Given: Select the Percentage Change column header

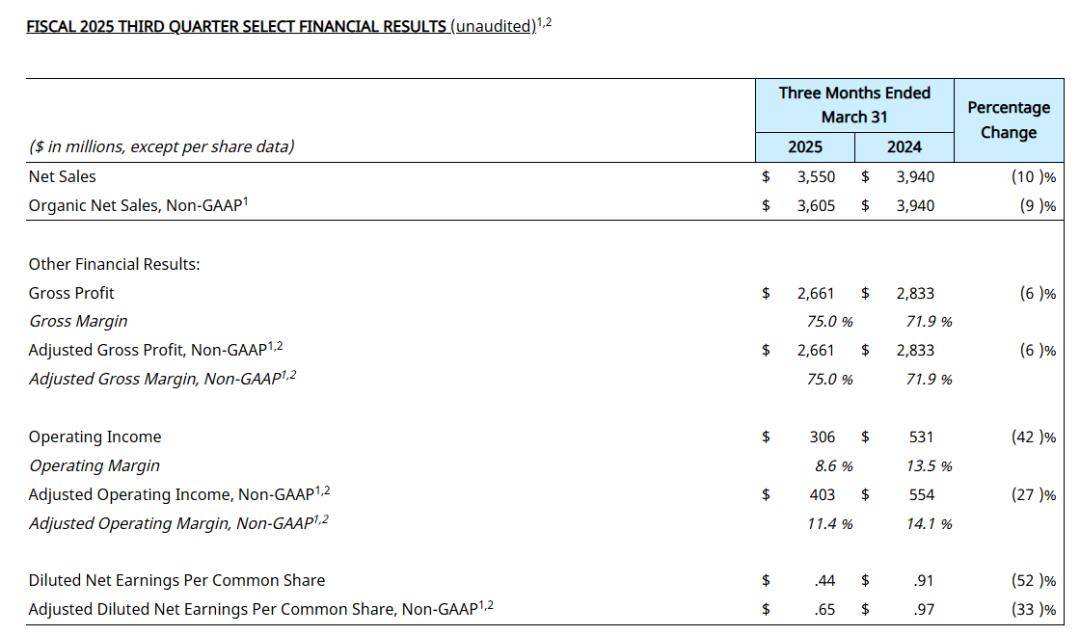Looking at the screenshot, I should click(x=1008, y=120).
